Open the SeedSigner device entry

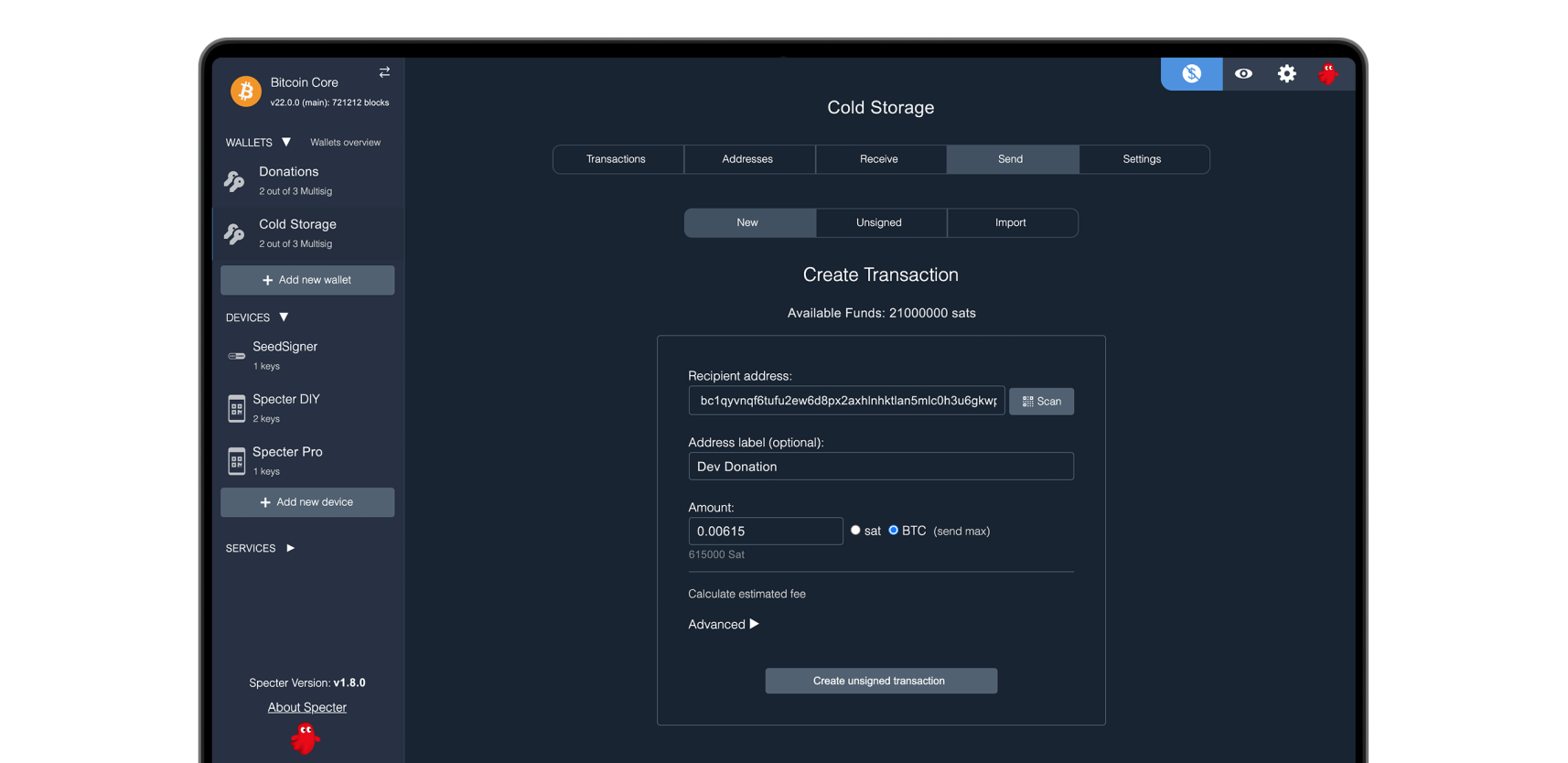[308, 355]
